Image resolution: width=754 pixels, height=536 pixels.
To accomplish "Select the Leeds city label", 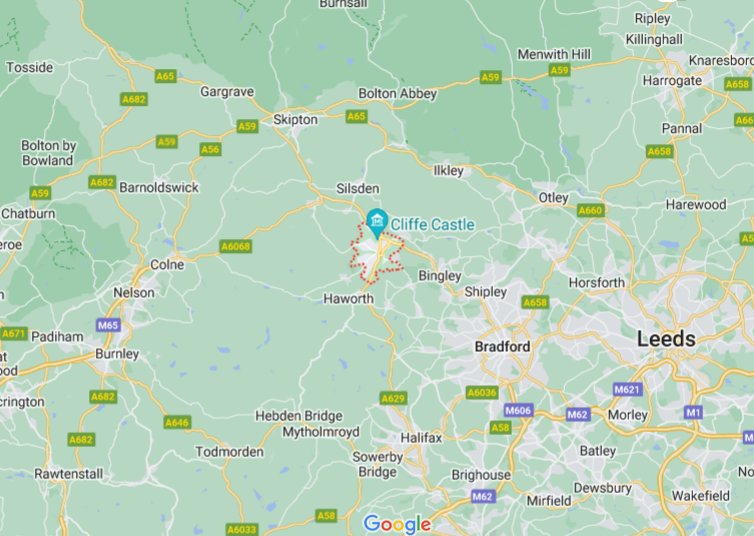I will pyautogui.click(x=666, y=339).
